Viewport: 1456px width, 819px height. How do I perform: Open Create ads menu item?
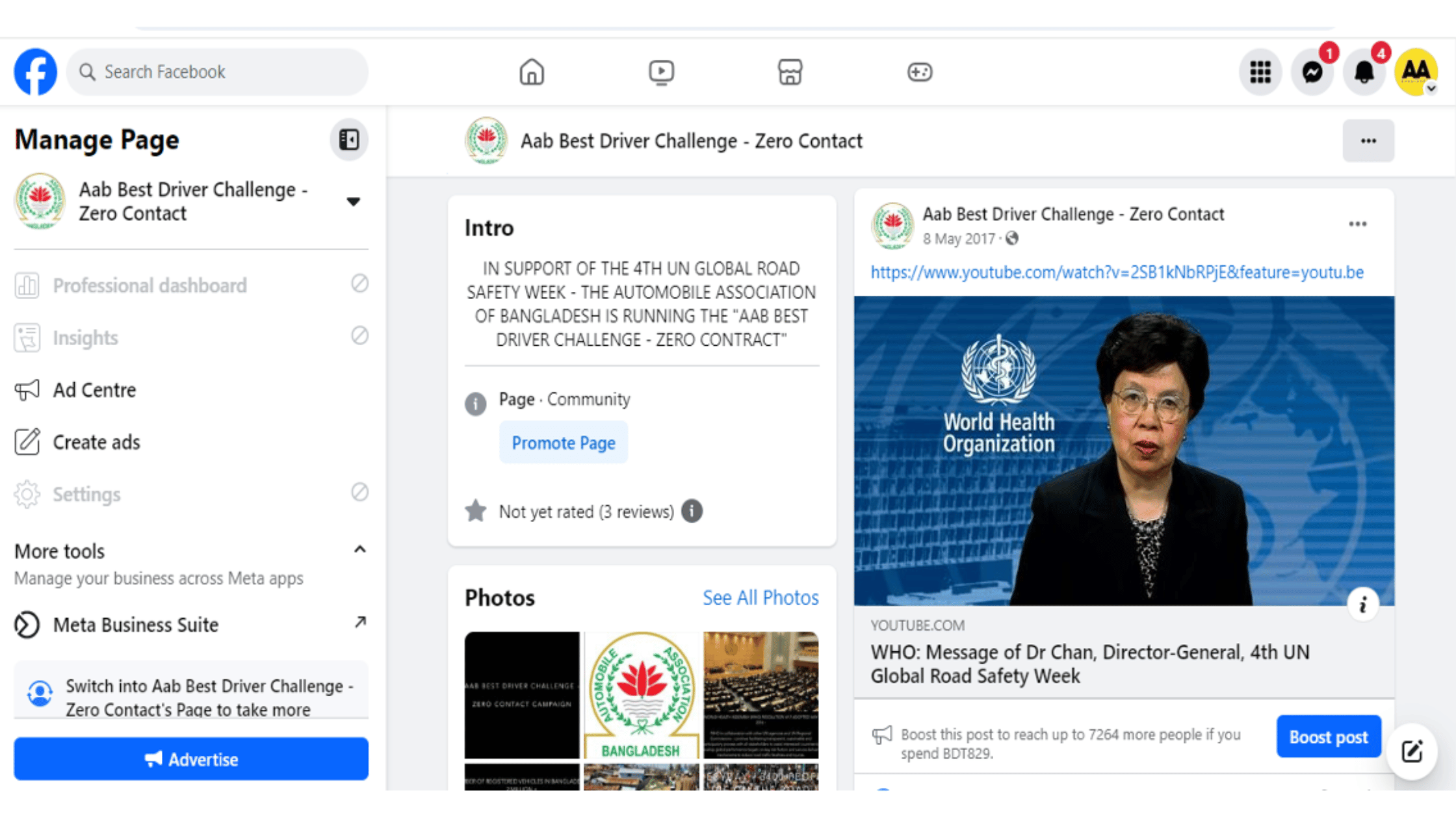(x=191, y=442)
